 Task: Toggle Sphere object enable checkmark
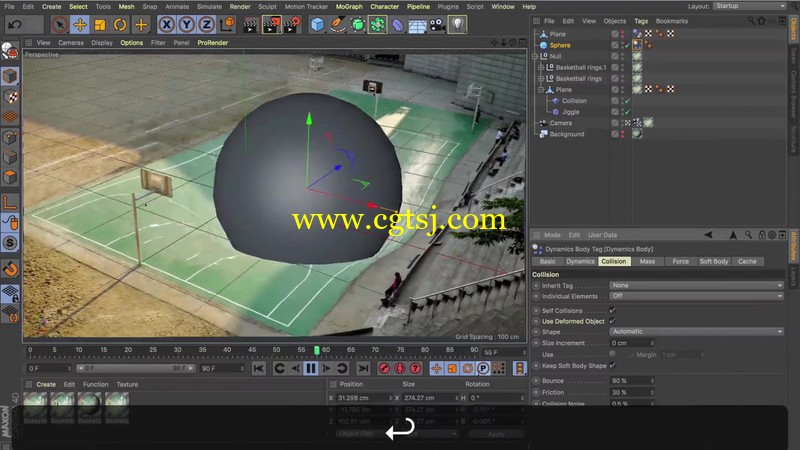(x=628, y=45)
